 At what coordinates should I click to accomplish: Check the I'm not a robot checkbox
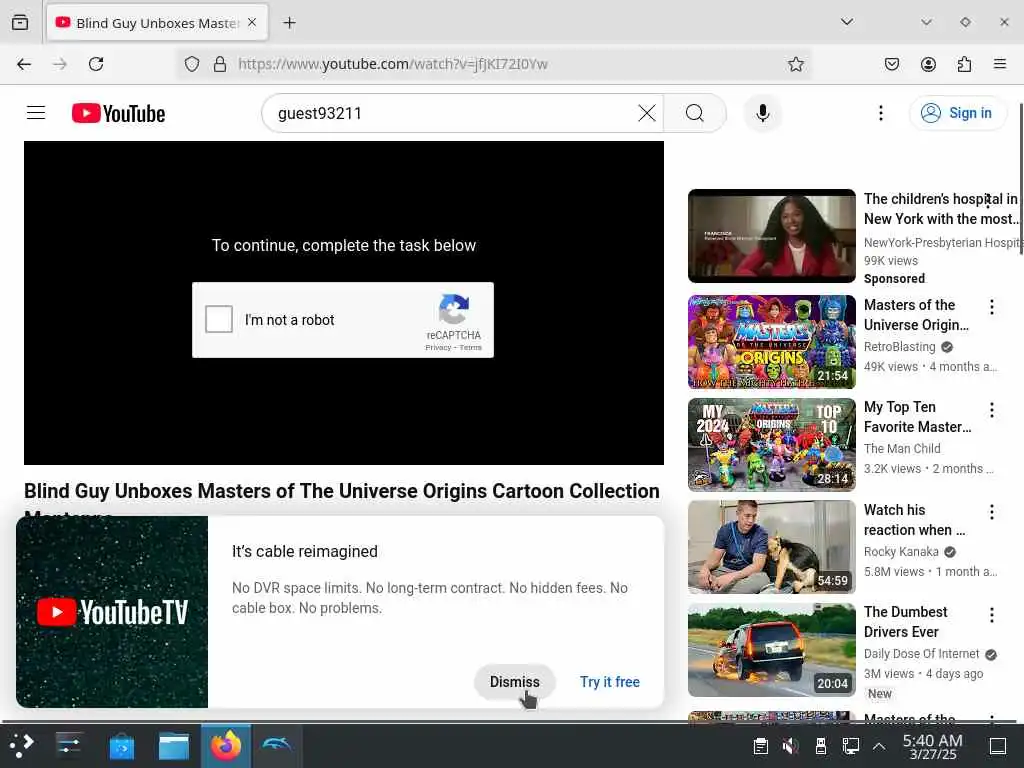[x=219, y=319]
